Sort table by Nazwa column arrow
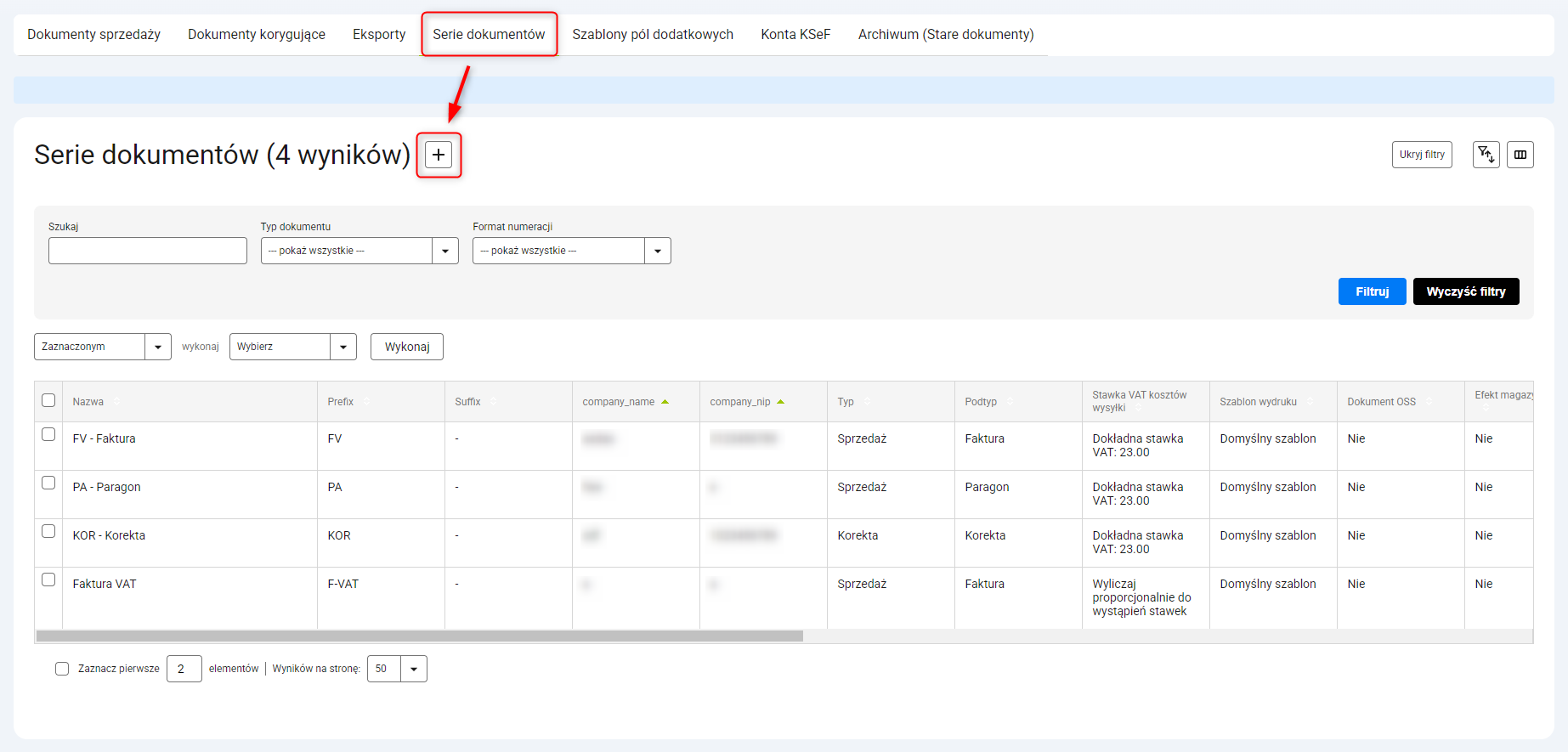Image resolution: width=1568 pixels, height=752 pixels. click(116, 402)
